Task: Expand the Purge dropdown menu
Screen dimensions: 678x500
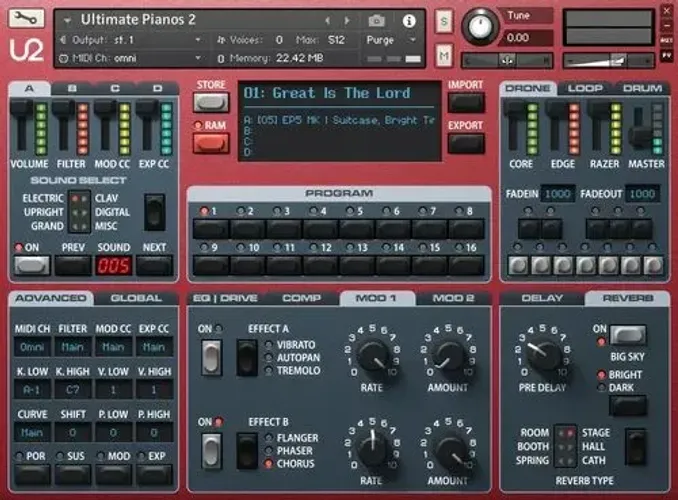Action: pos(391,40)
